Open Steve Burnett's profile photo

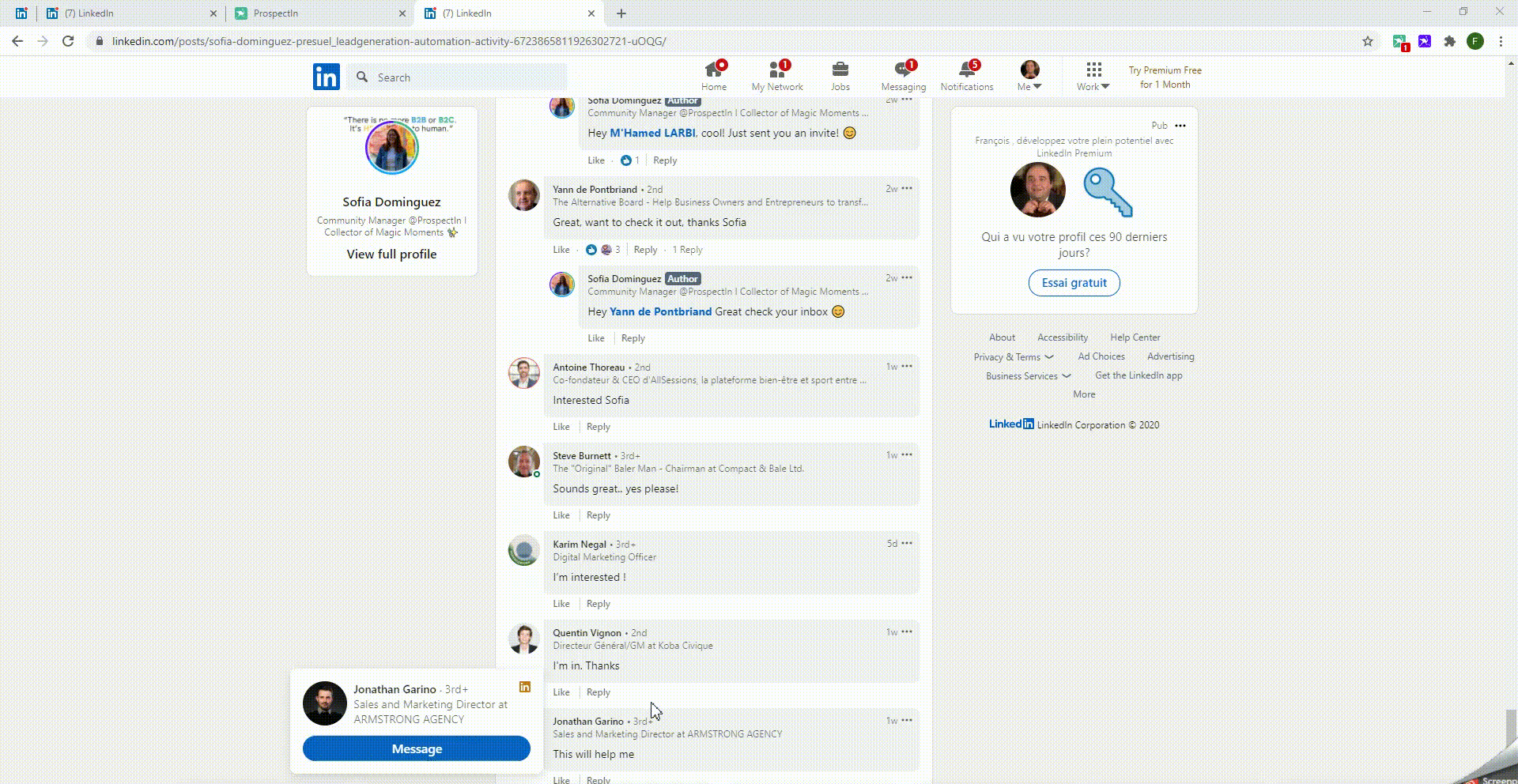click(x=524, y=462)
